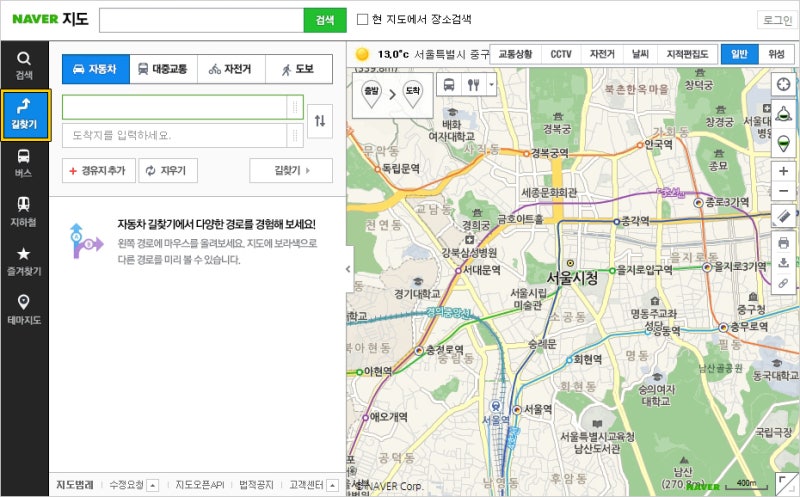Toggle 날씨 weather layer
This screenshot has height=497, width=800.
pyautogui.click(x=640, y=54)
